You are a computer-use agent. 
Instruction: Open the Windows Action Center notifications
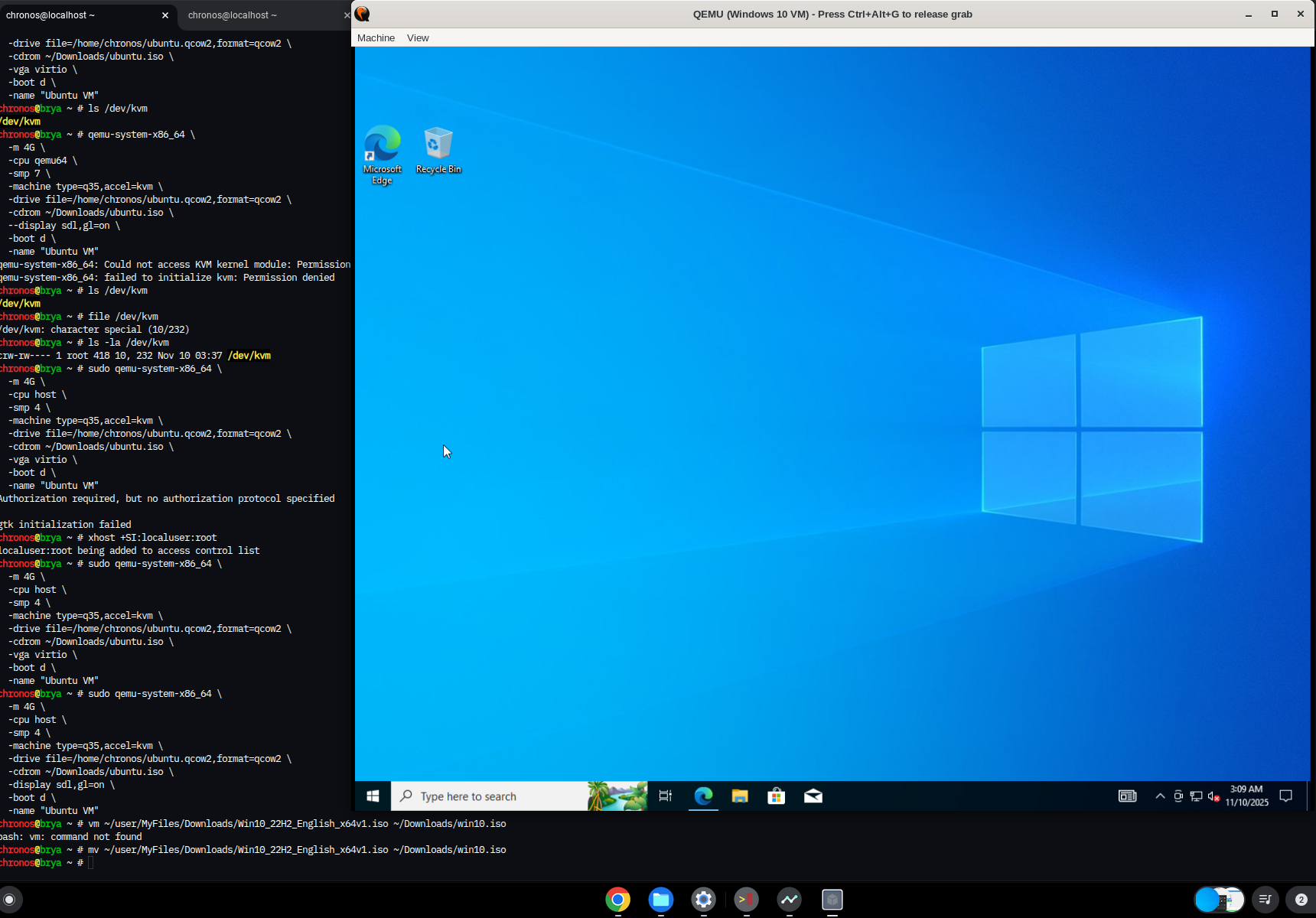(1286, 796)
